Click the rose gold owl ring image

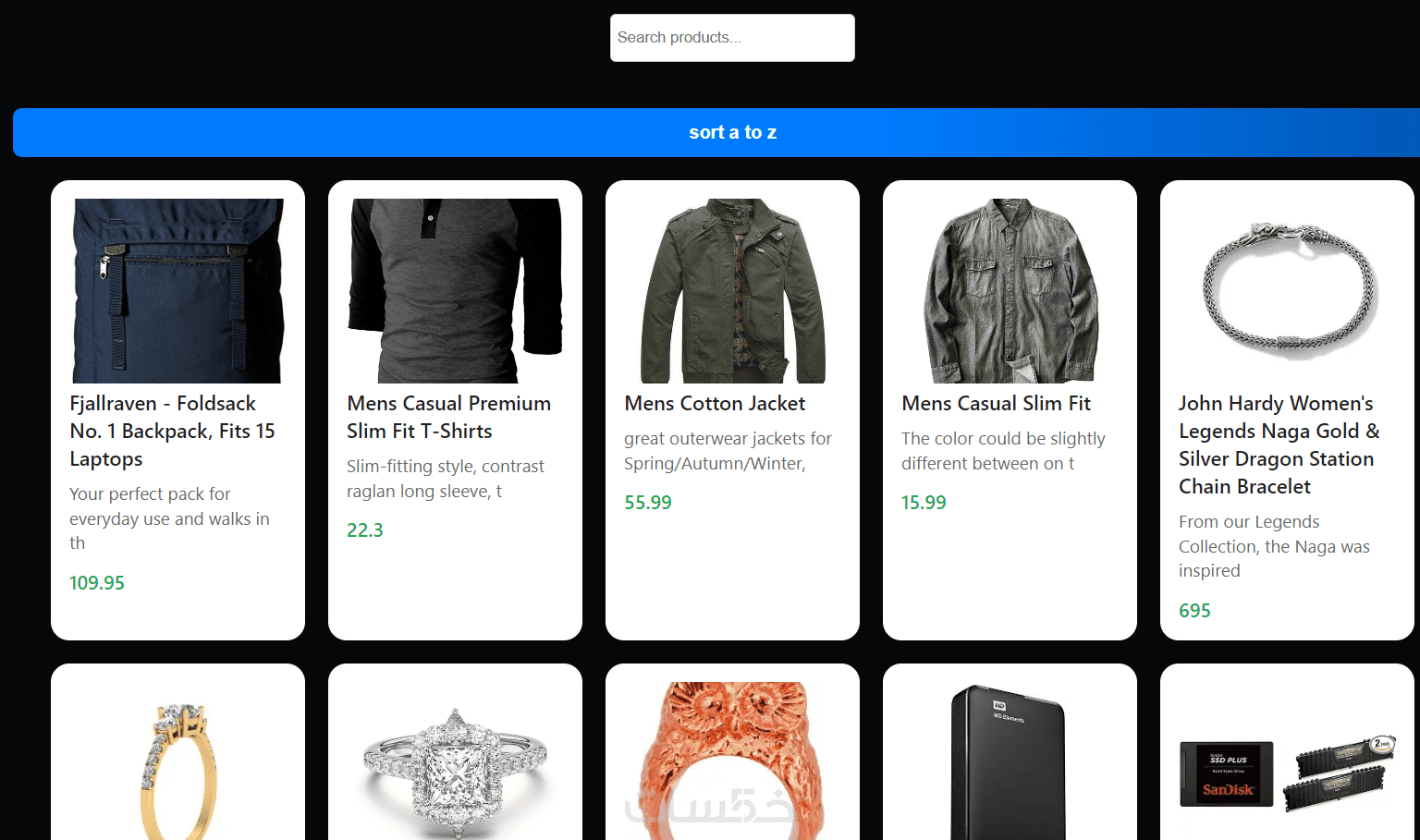(732, 762)
